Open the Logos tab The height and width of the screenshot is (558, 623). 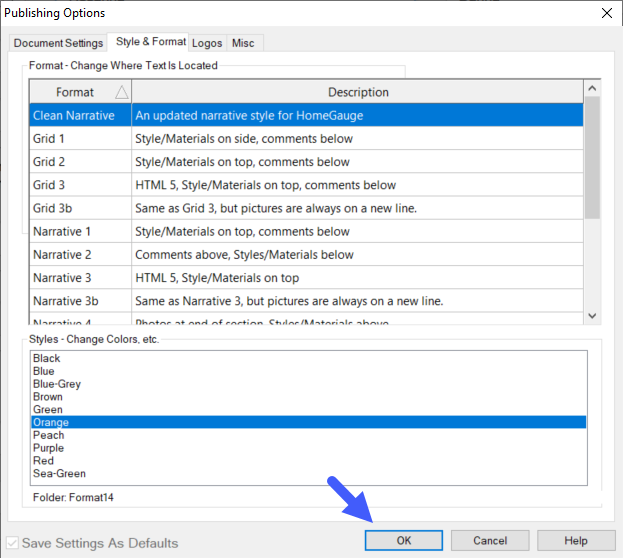207,43
